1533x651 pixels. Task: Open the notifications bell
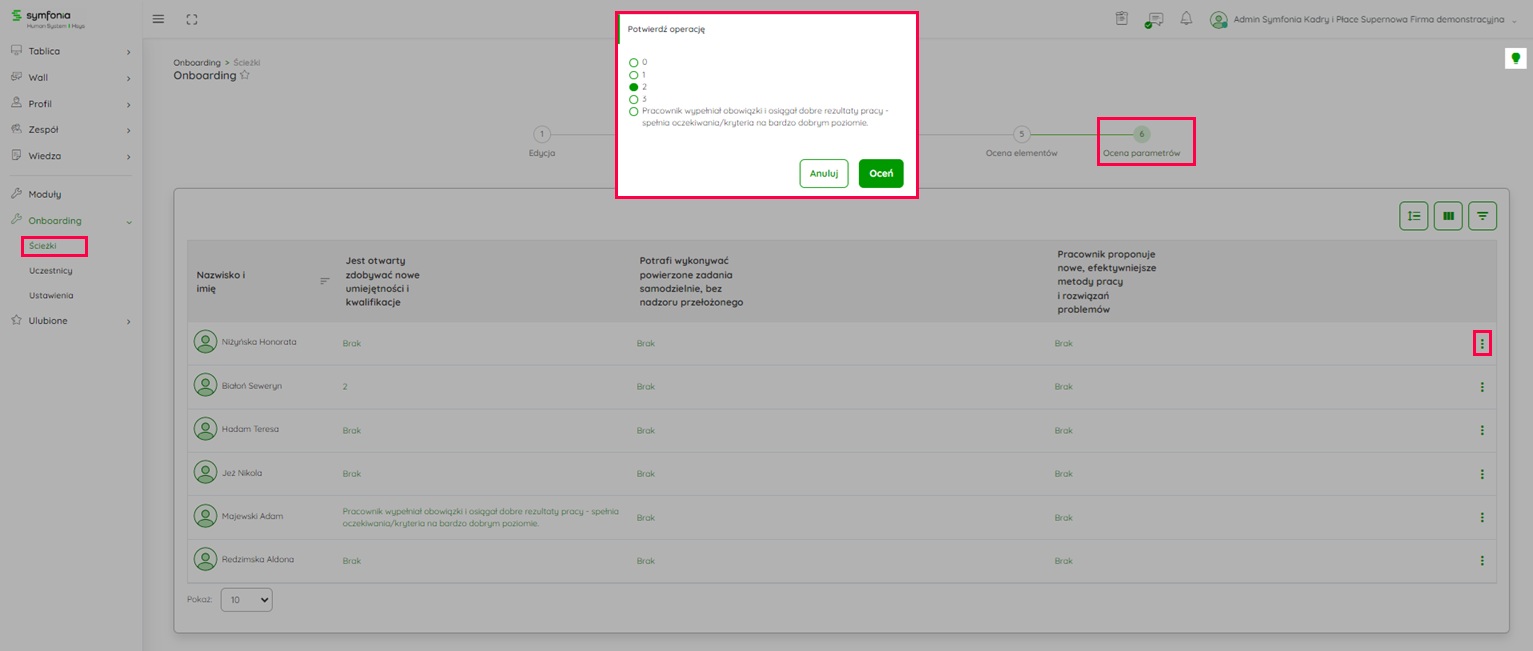coord(1186,19)
